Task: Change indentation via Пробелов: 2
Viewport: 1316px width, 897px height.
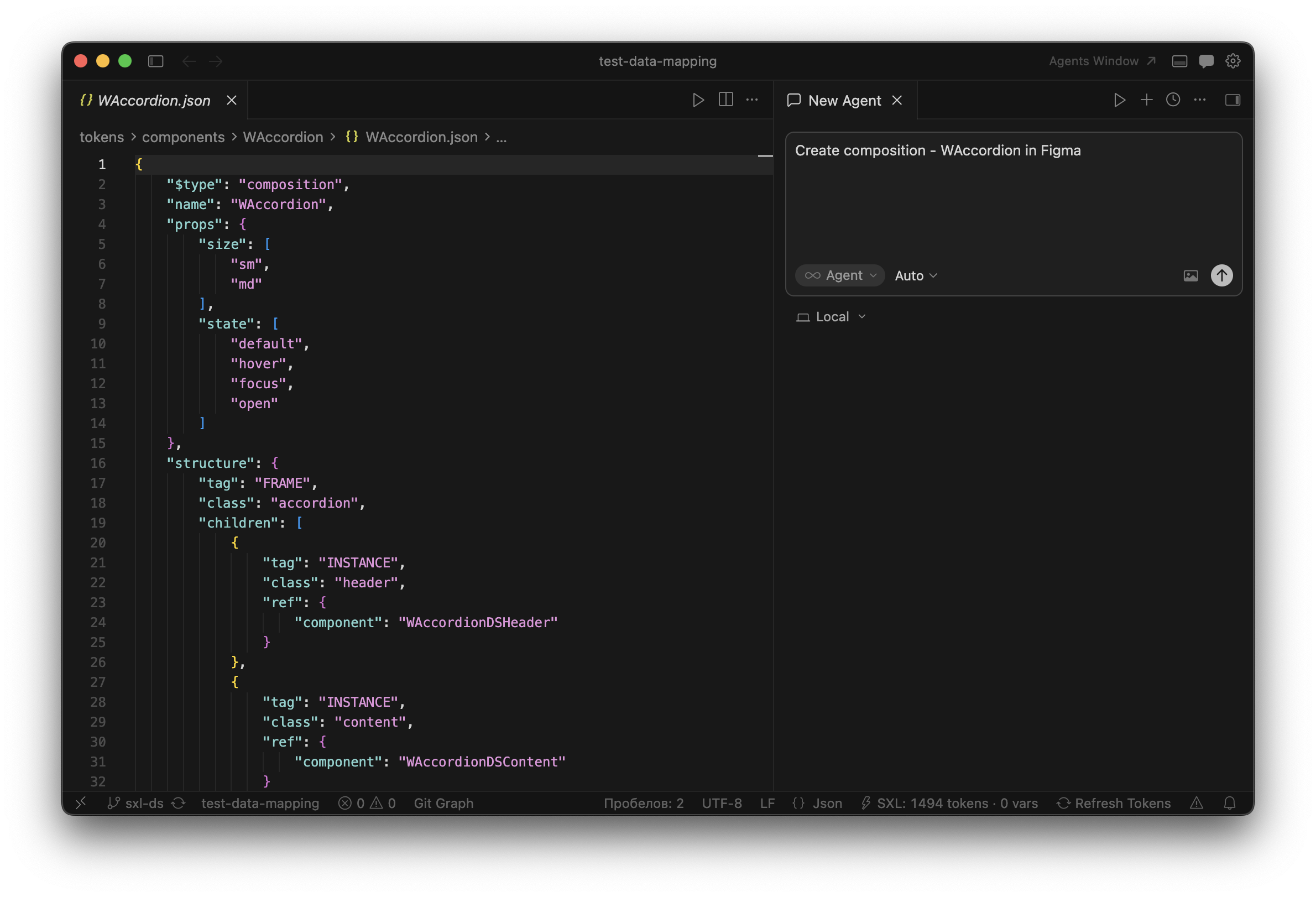Action: tap(643, 803)
